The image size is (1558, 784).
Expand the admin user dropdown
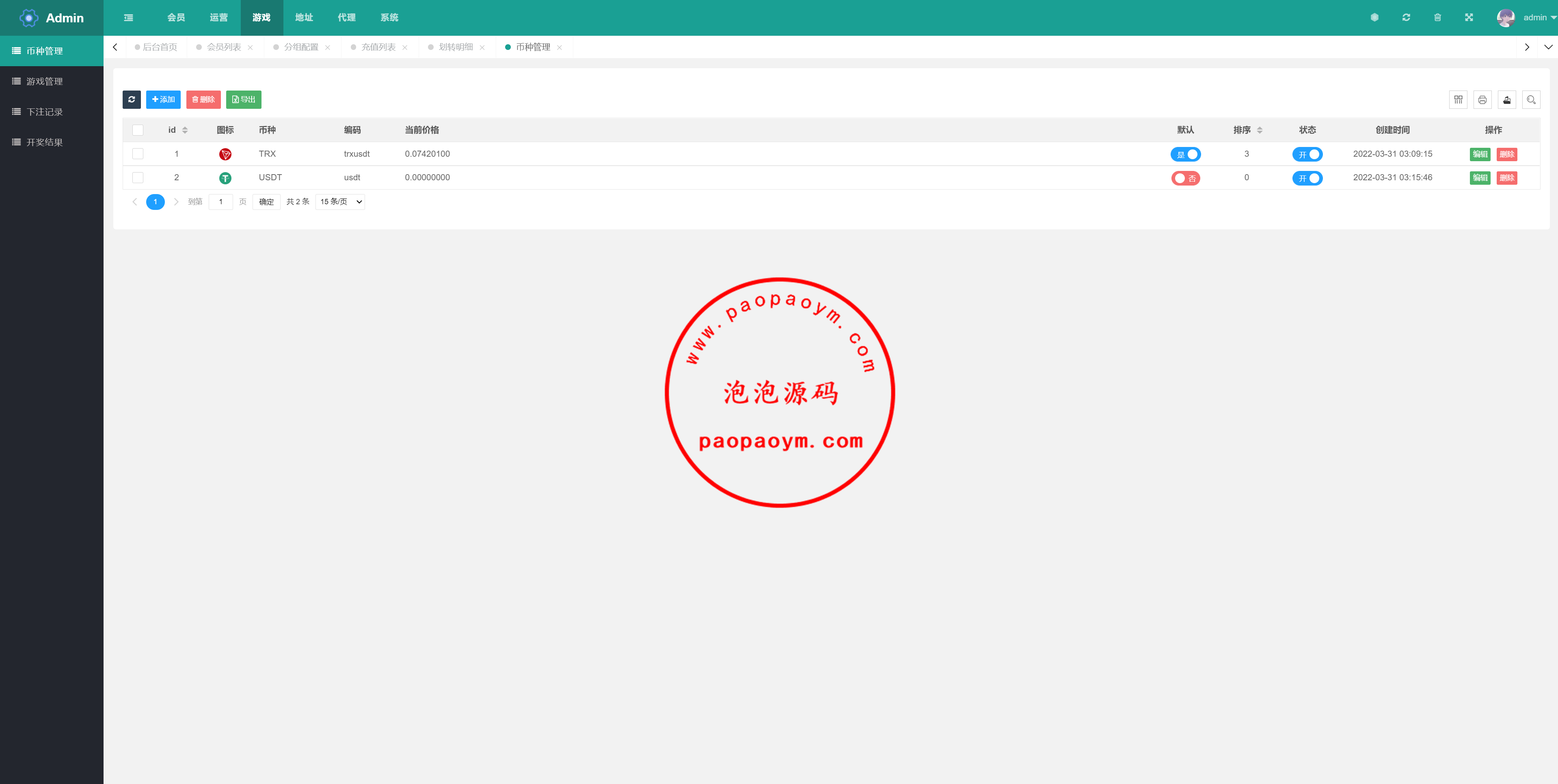coord(1534,17)
